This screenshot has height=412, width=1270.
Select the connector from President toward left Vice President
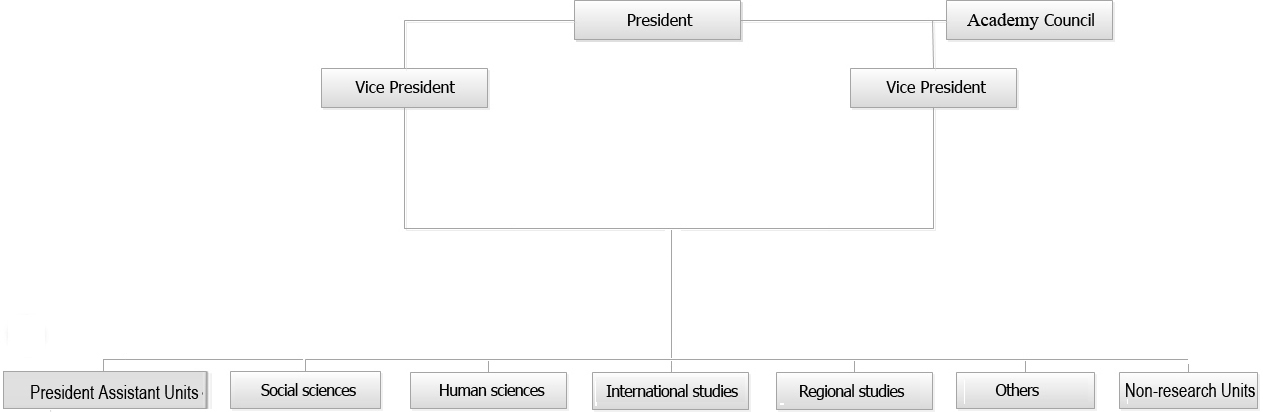[x=489, y=20]
